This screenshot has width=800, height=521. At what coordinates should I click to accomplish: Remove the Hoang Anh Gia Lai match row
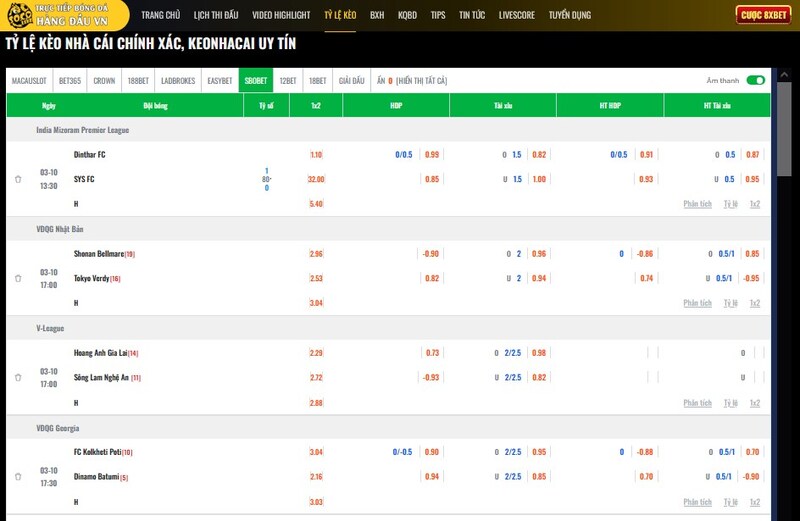[x=18, y=378]
